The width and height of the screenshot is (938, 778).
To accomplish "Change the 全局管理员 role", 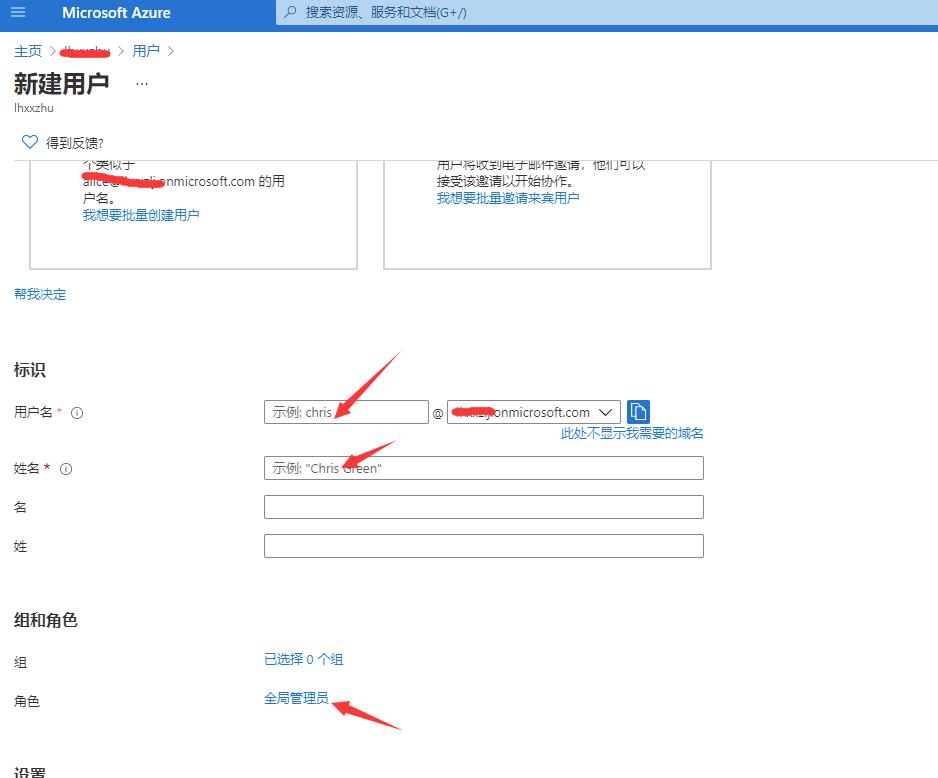I will [x=296, y=698].
